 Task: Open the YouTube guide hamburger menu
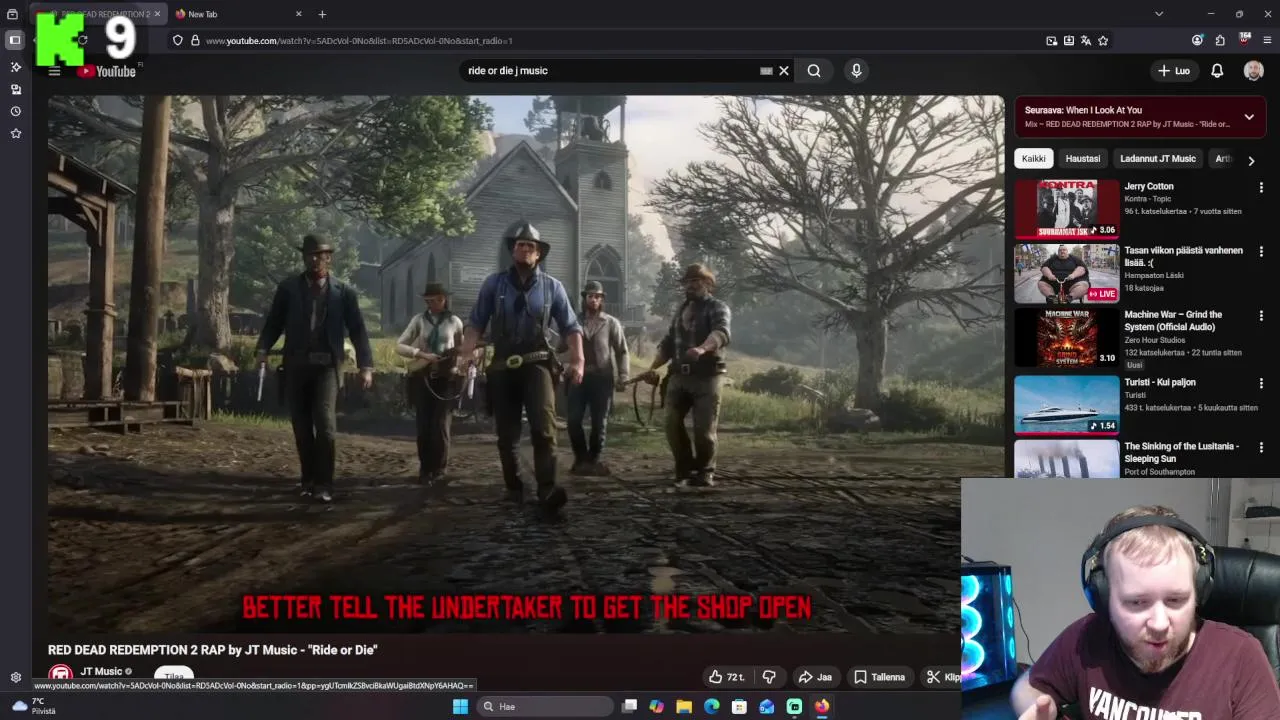[x=55, y=71]
